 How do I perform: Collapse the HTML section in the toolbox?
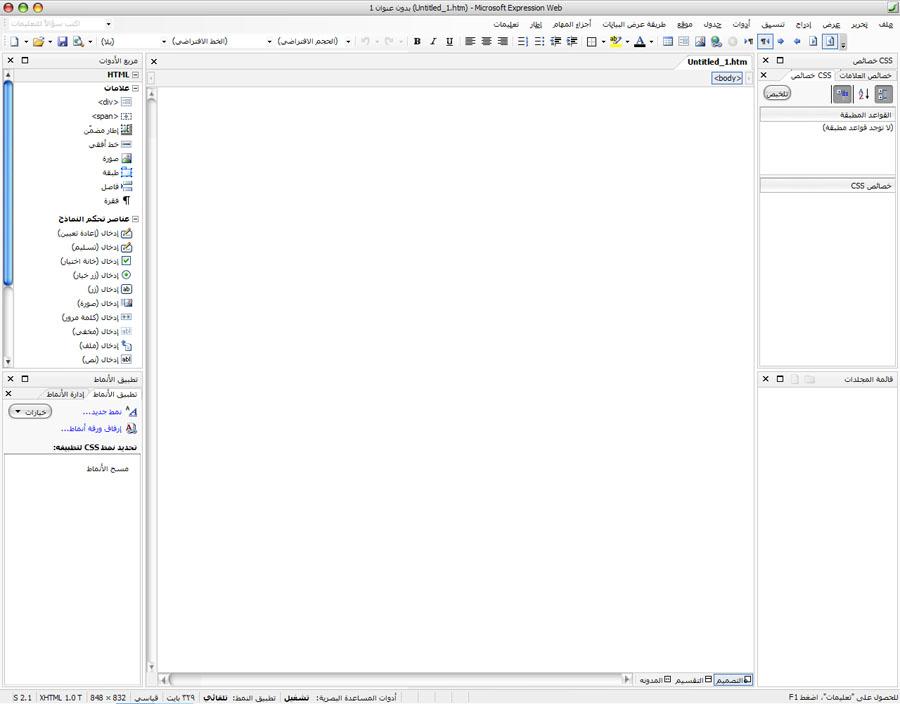135,75
